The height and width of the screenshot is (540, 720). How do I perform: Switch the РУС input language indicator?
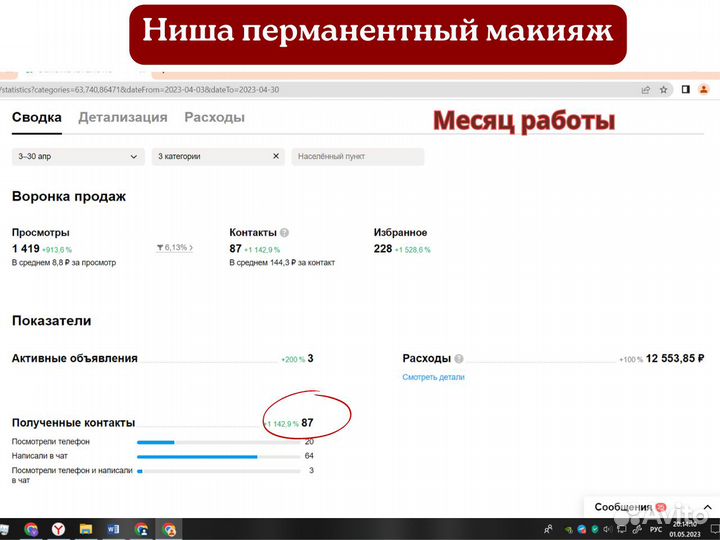(656, 529)
